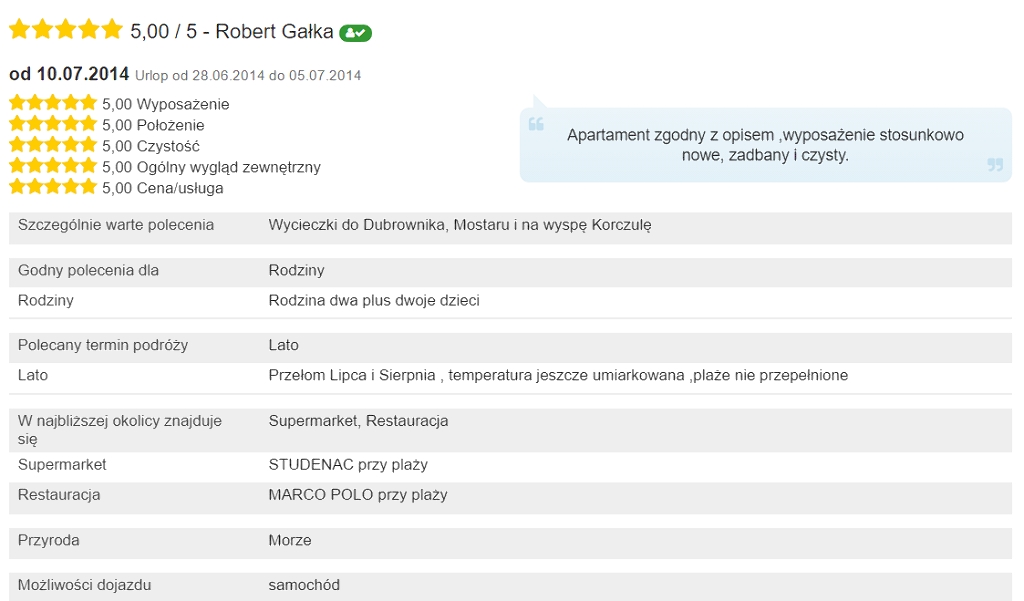1024x601 pixels.
Task: Click the large overall five-star rating
Action: (x=65, y=30)
